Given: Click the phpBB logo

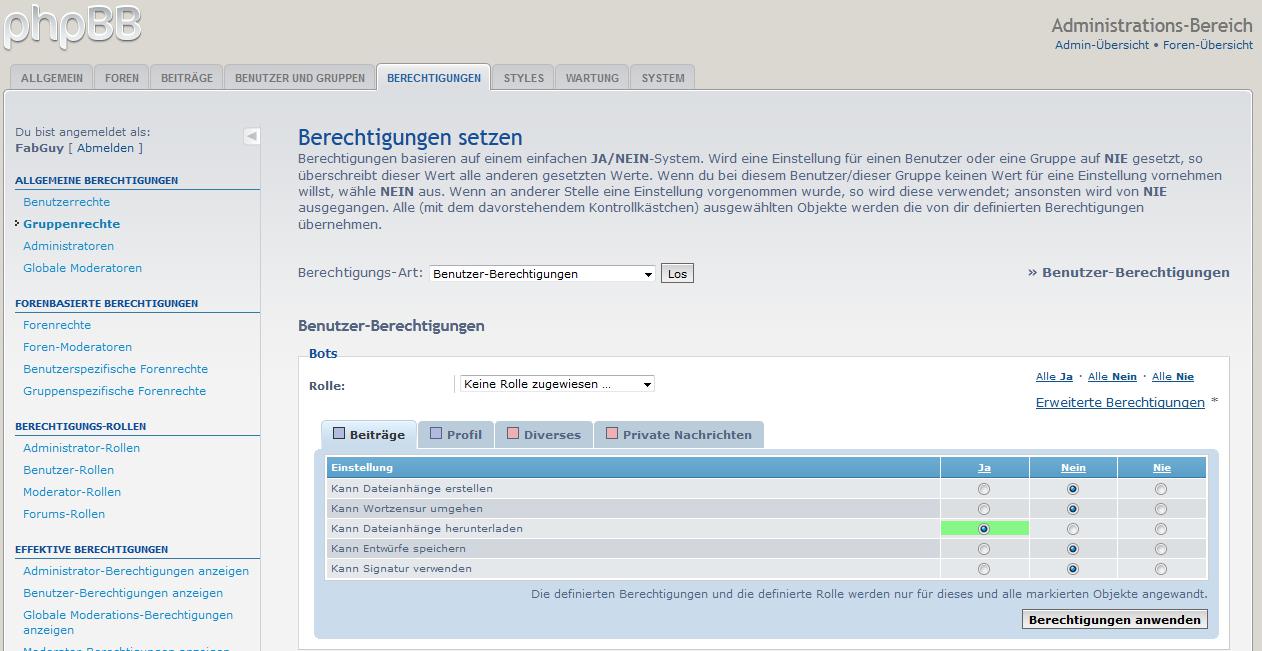Looking at the screenshot, I should tap(72, 26).
